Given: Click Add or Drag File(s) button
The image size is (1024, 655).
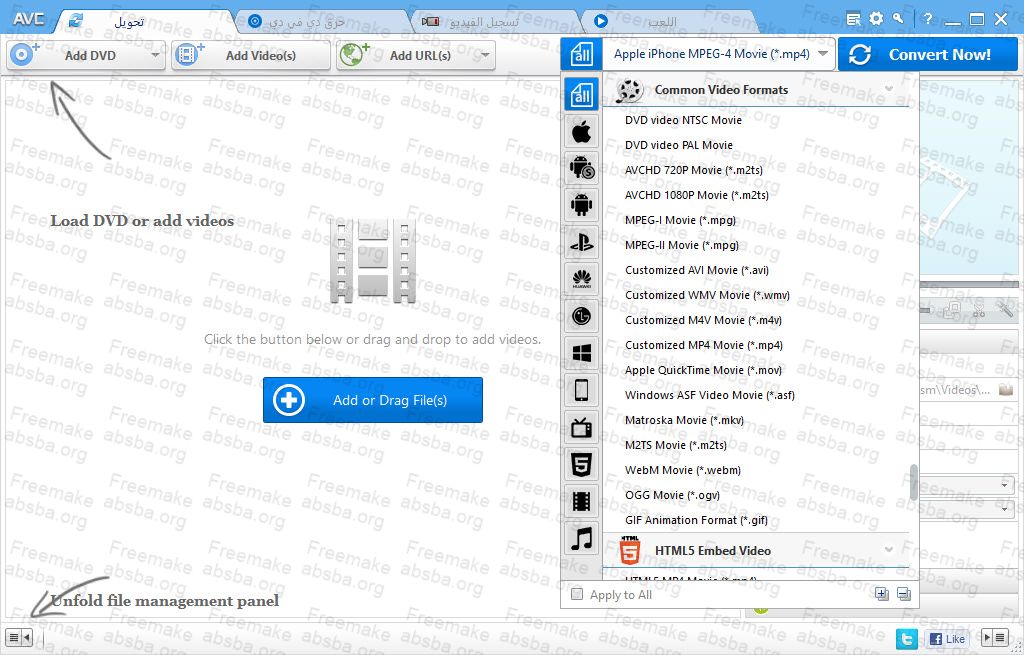Looking at the screenshot, I should [373, 400].
